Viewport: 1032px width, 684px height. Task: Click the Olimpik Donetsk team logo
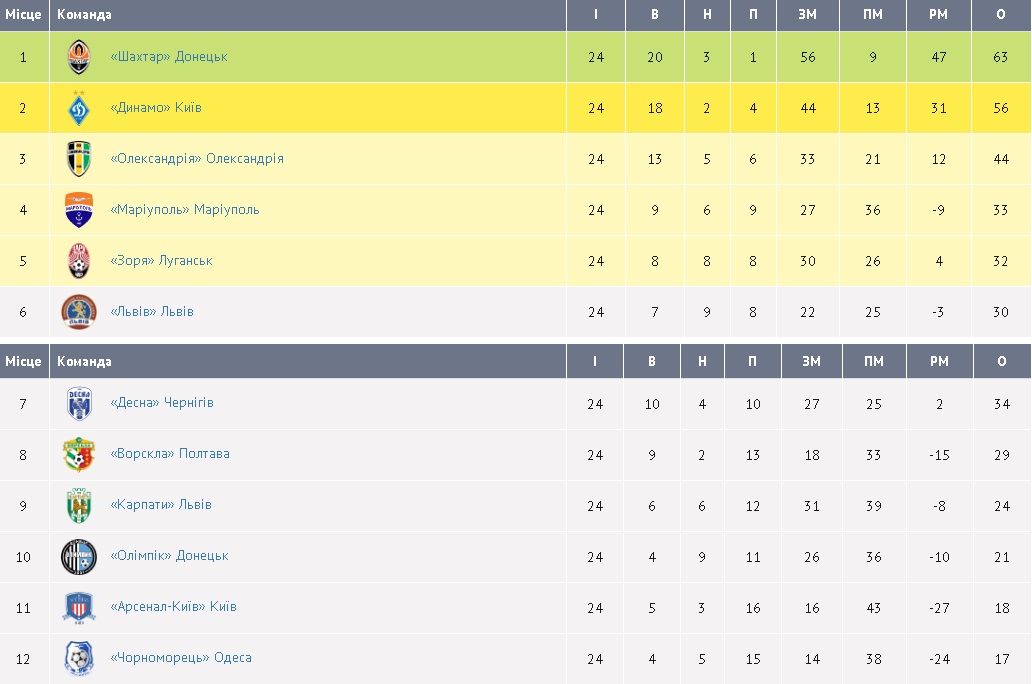click(79, 557)
